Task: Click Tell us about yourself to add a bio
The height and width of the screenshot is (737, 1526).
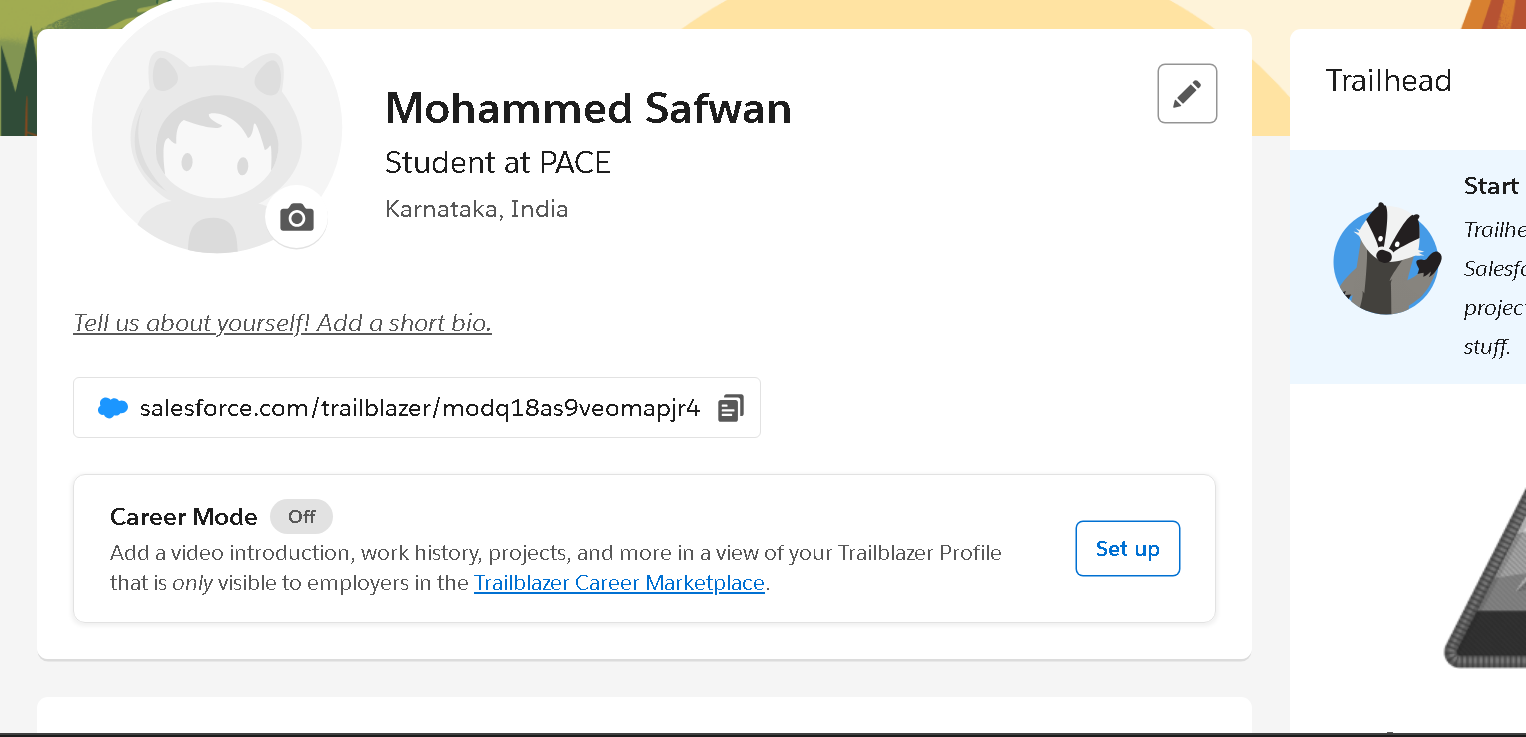Action: point(282,322)
